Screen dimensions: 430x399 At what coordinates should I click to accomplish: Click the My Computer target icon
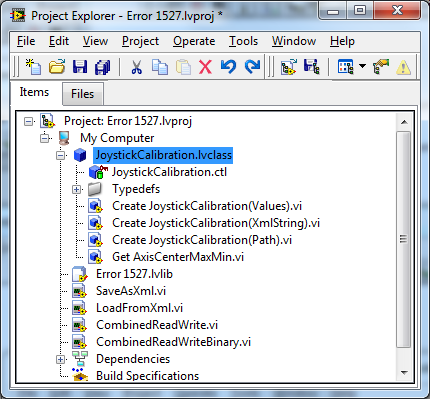pos(64,138)
